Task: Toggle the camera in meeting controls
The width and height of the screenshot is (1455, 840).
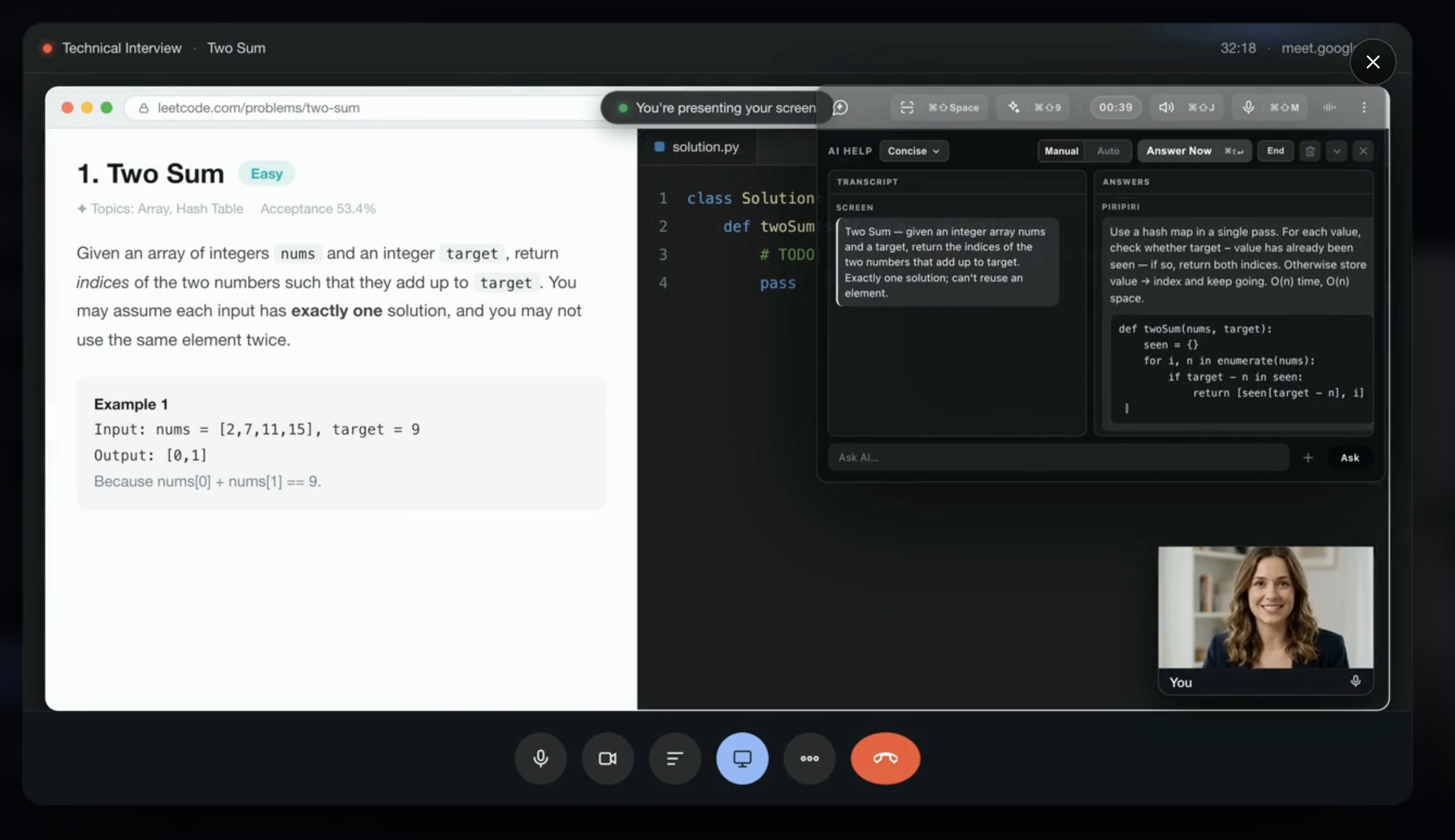Action: coord(607,758)
